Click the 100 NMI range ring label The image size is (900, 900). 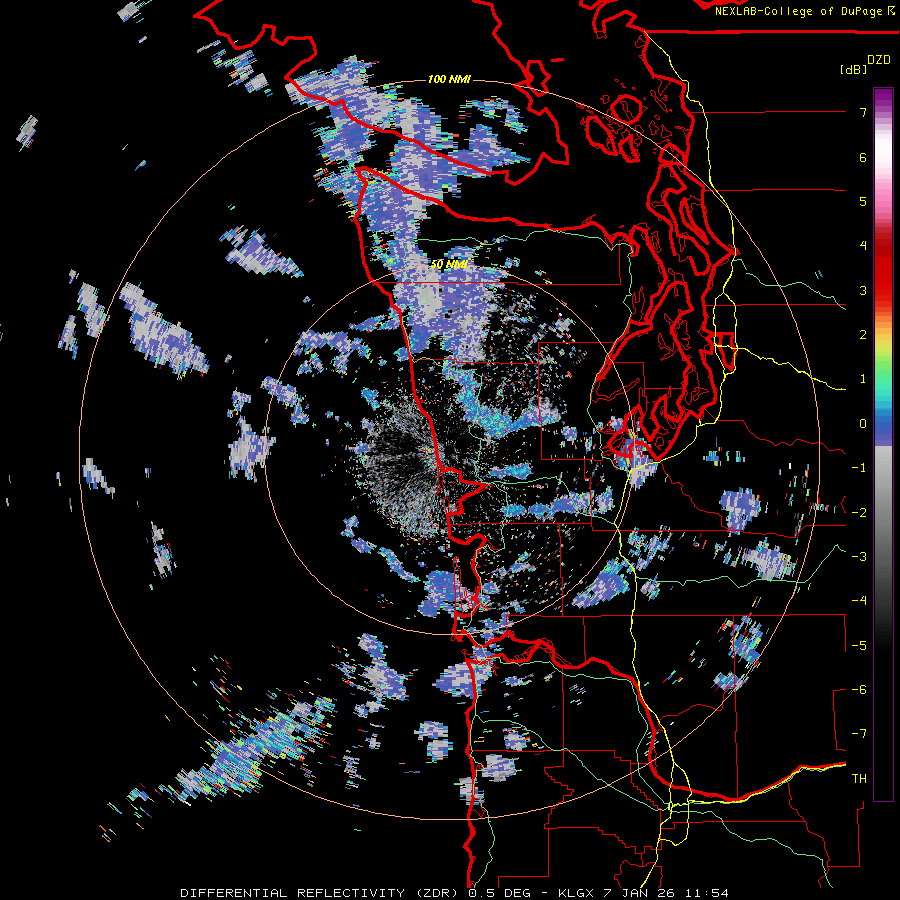click(449, 79)
